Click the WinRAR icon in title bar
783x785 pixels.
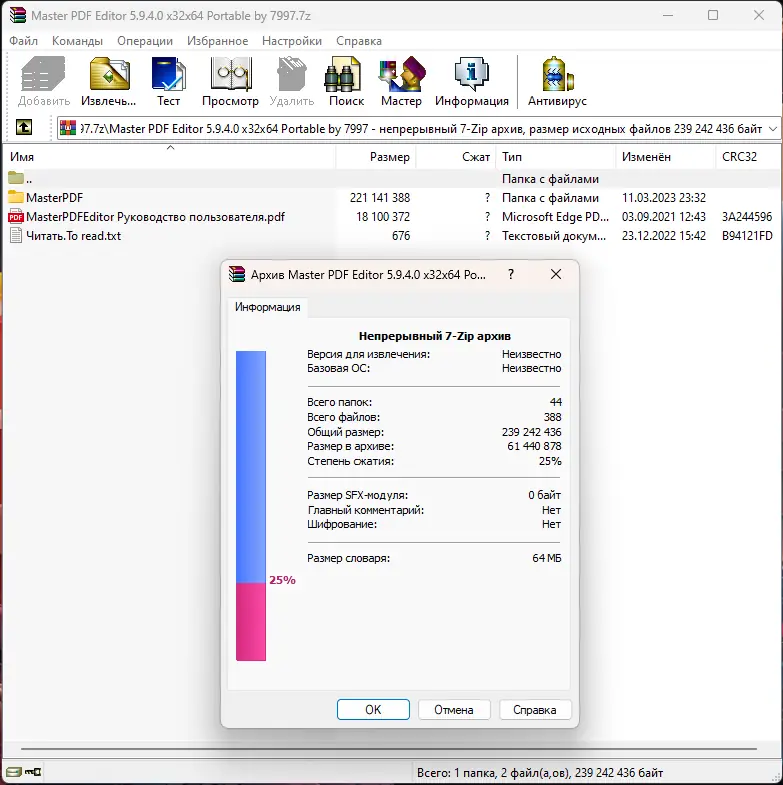(x=18, y=15)
